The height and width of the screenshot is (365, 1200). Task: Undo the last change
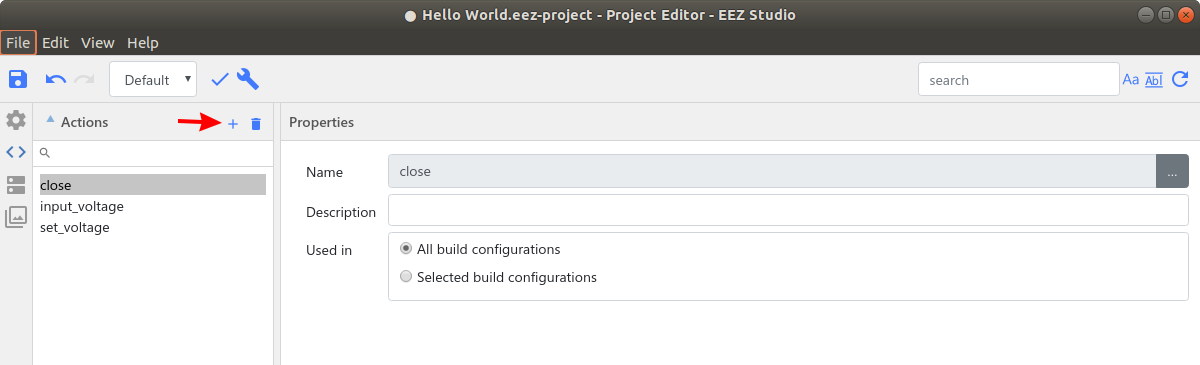coord(56,80)
